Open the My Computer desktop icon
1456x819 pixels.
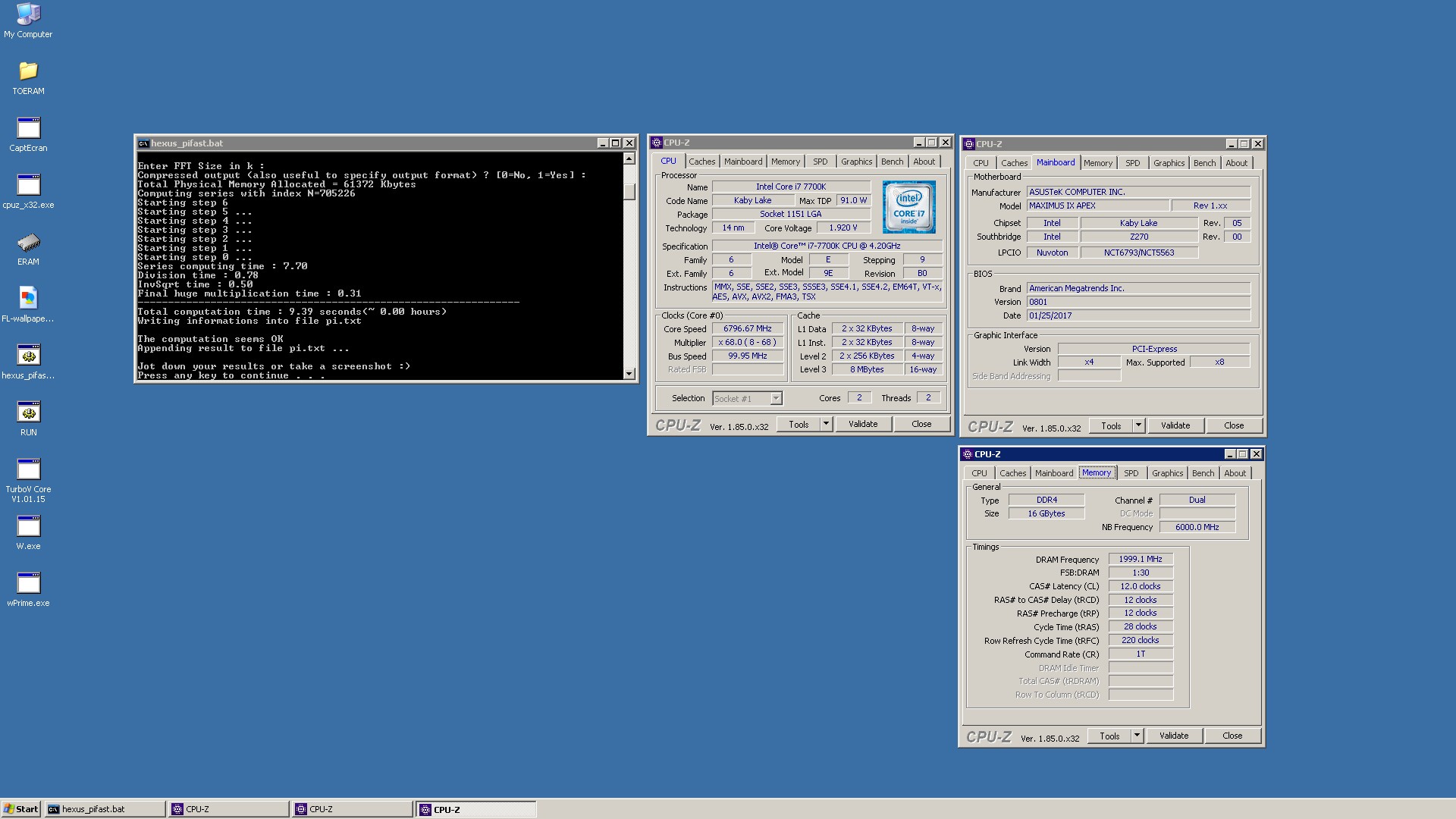28,20
